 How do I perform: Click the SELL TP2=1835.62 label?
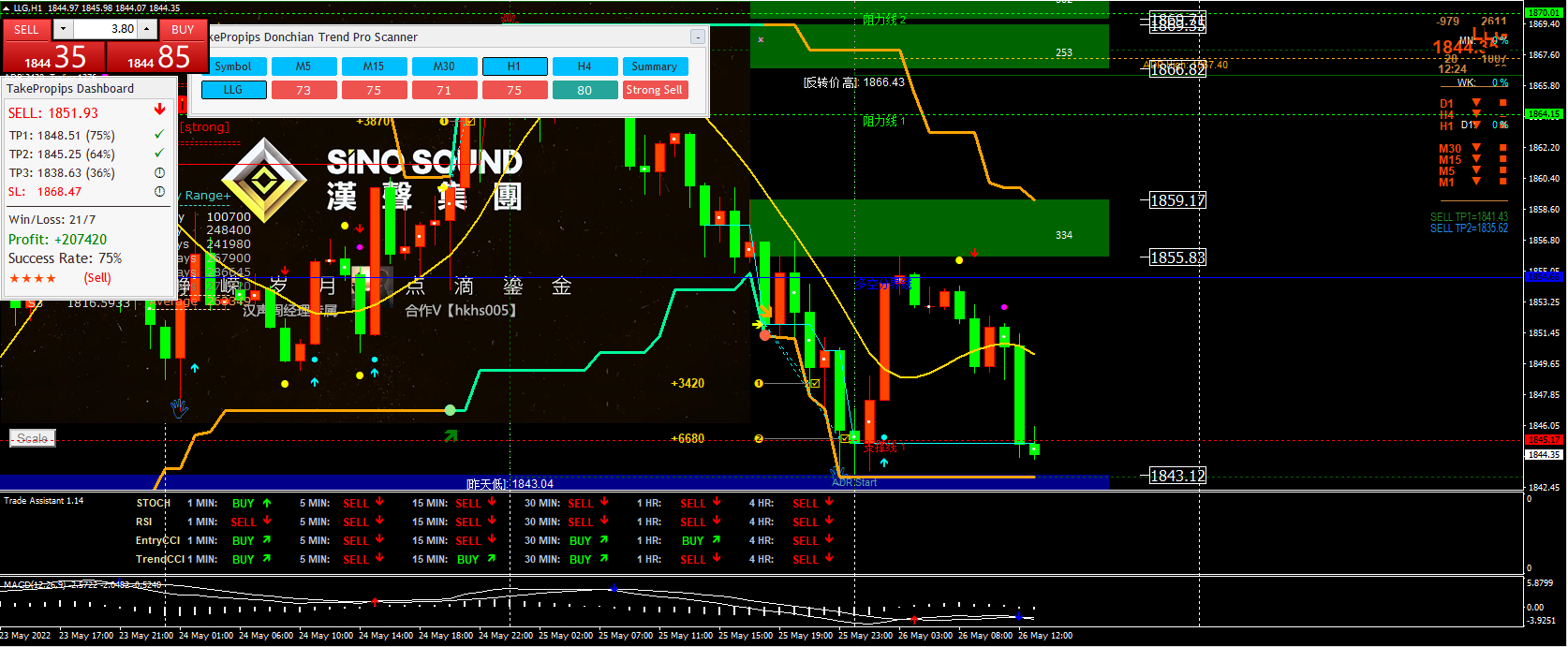pyautogui.click(x=1469, y=228)
